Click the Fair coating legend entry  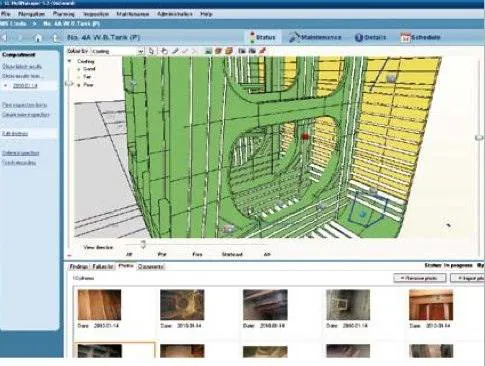[x=87, y=77]
